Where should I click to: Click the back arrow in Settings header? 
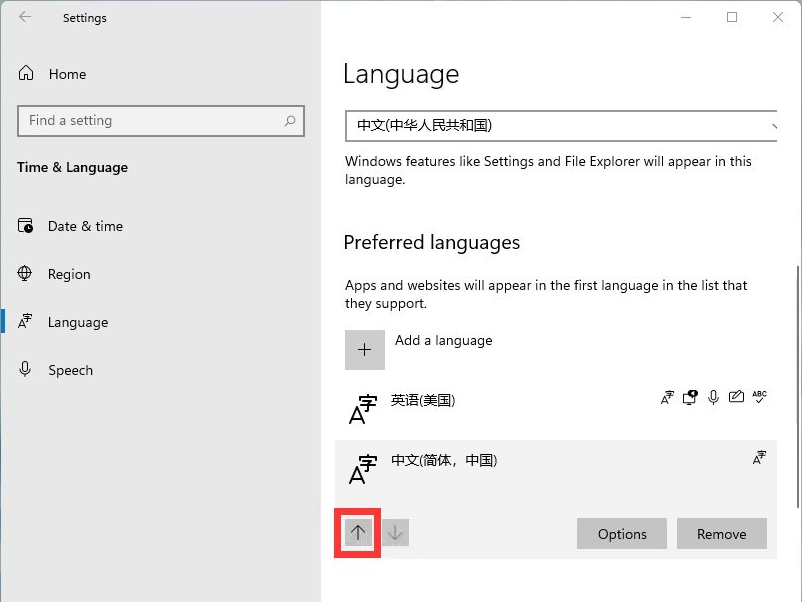tap(25, 17)
